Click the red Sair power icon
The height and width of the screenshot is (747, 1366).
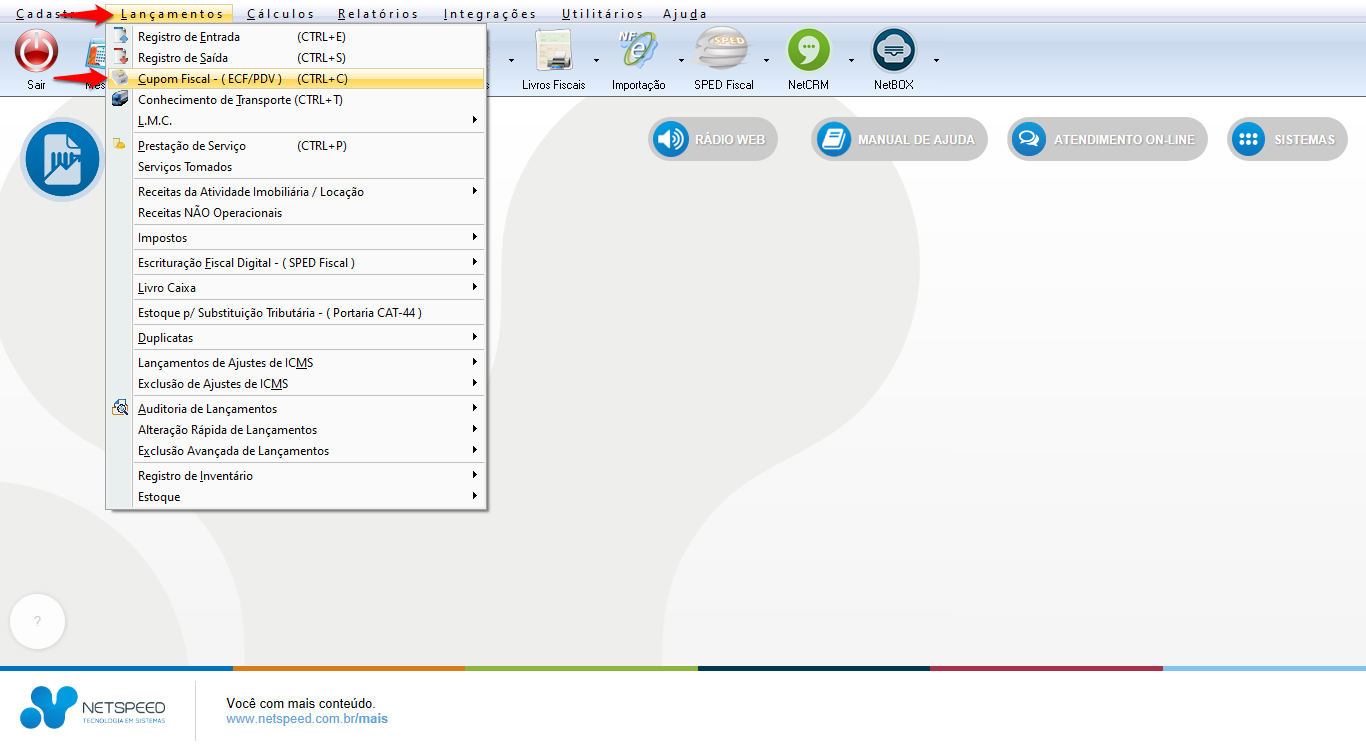36,51
